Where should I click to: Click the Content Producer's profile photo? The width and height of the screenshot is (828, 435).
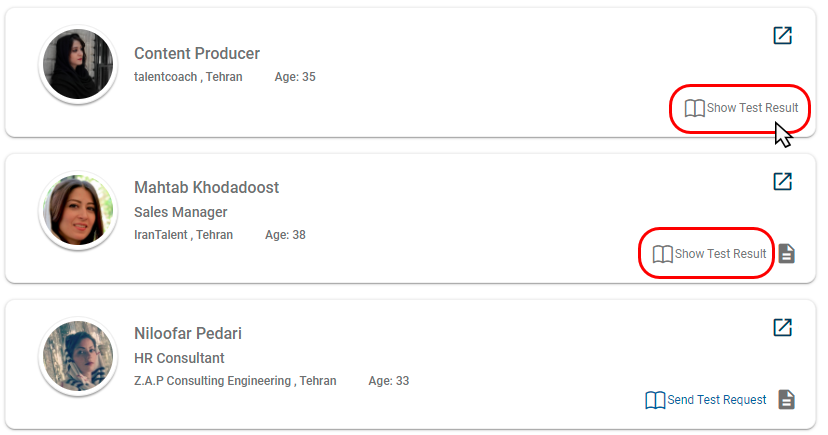point(72,65)
